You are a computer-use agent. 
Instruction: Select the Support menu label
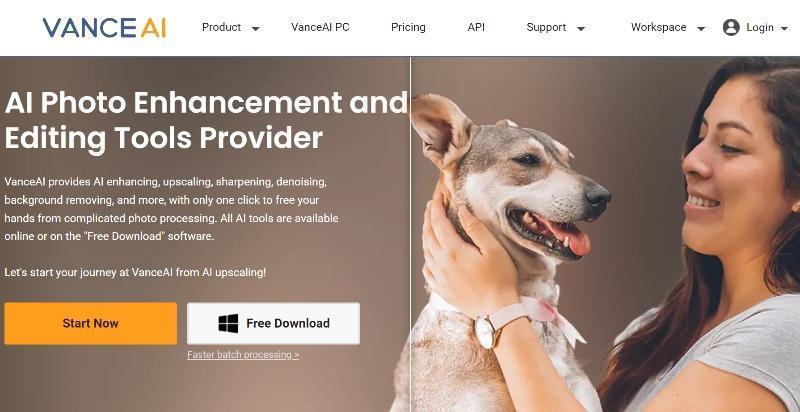click(x=546, y=28)
